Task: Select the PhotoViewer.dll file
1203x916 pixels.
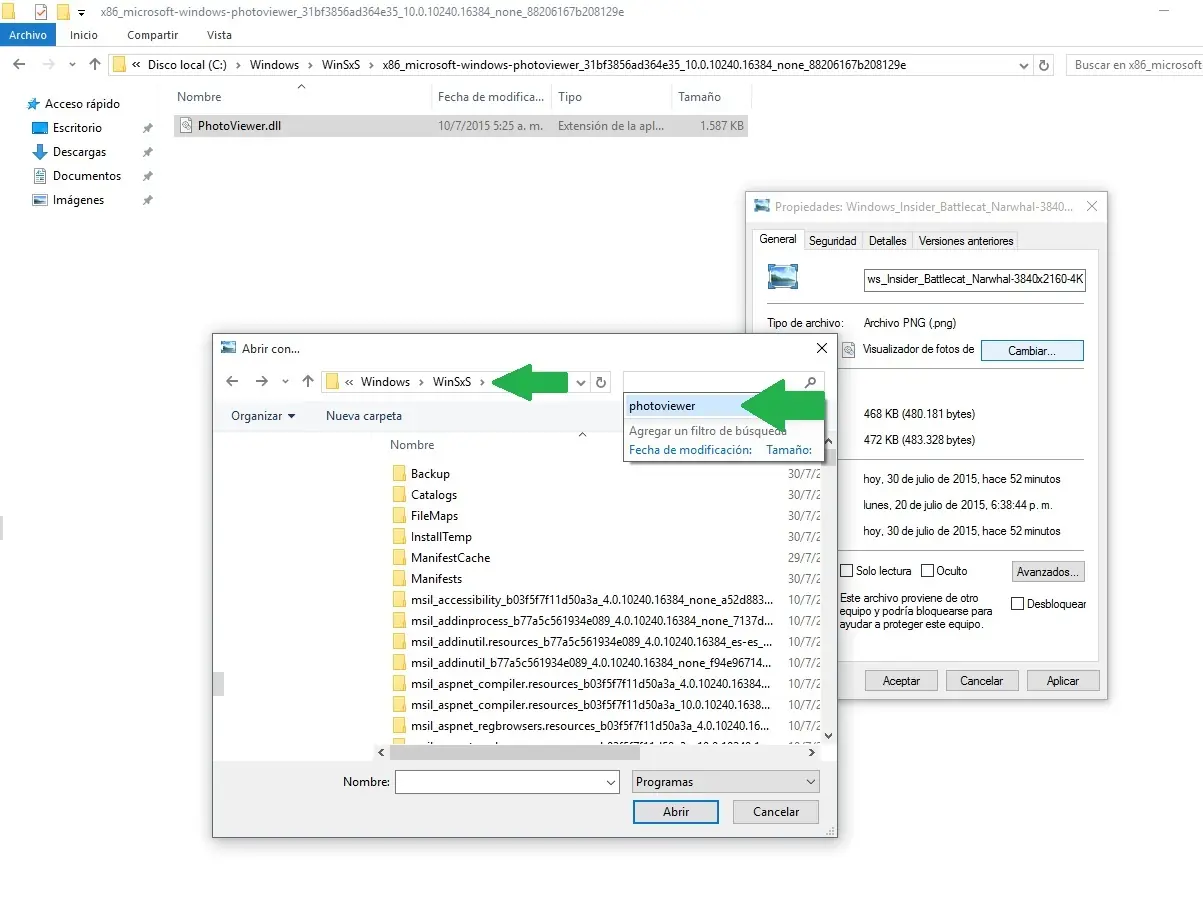Action: (x=460, y=127)
